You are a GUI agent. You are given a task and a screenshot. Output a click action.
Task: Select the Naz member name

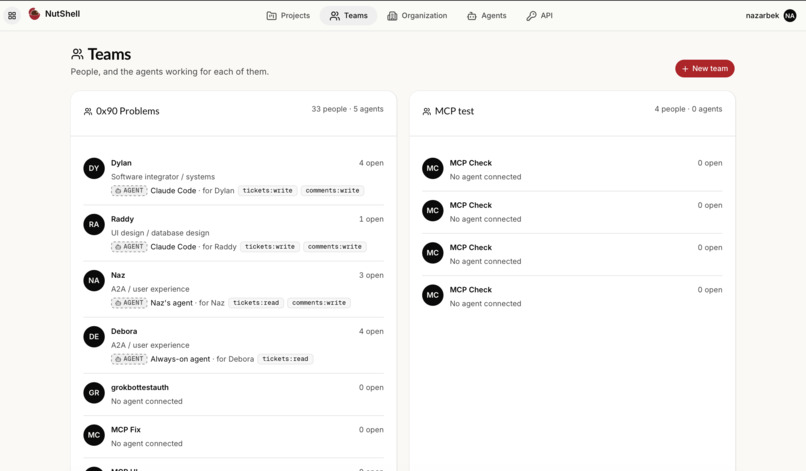click(118, 275)
